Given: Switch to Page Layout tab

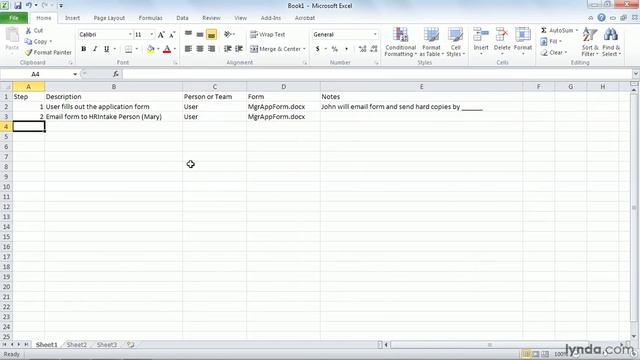Looking at the screenshot, I should (x=109, y=18).
